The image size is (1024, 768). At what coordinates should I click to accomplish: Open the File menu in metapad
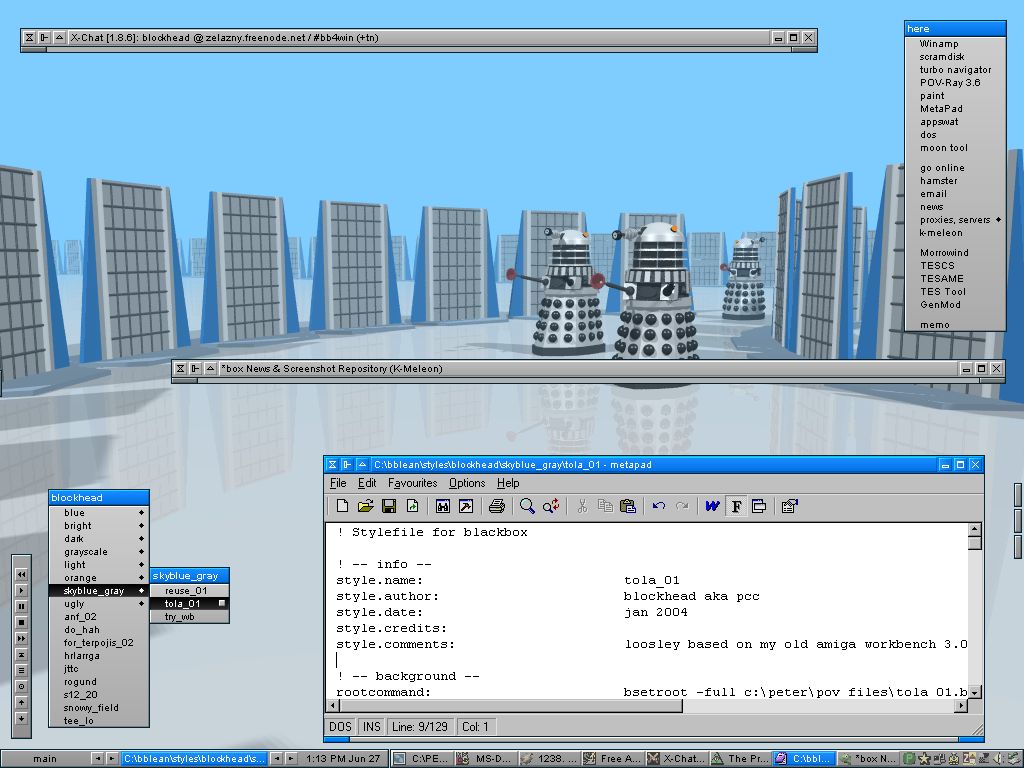coord(338,483)
